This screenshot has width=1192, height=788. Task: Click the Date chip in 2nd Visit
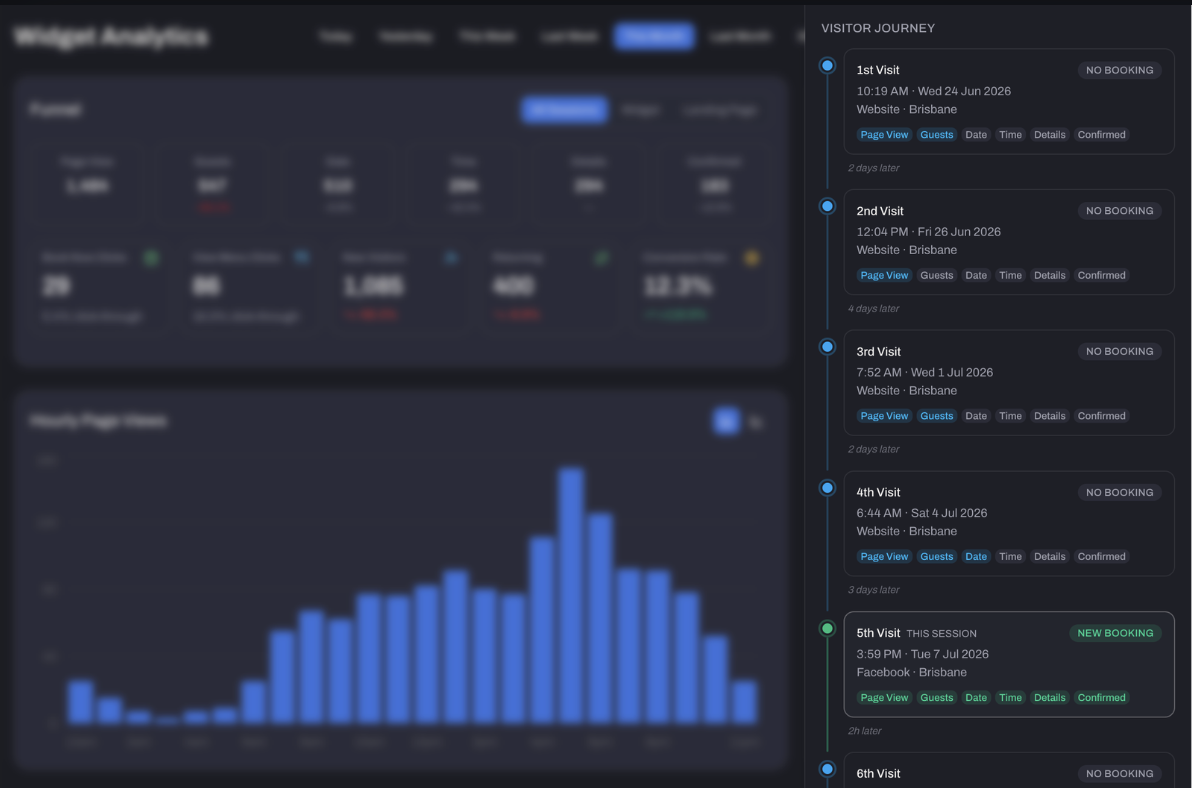pyautogui.click(x=976, y=275)
